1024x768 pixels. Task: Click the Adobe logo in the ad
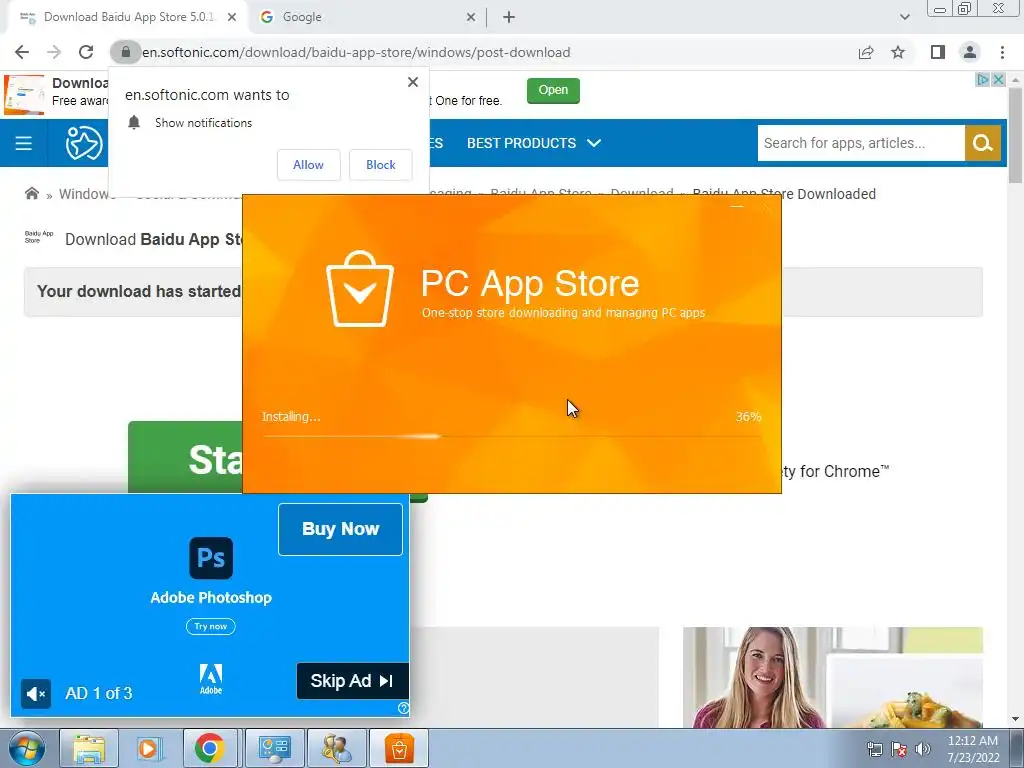pyautogui.click(x=211, y=679)
